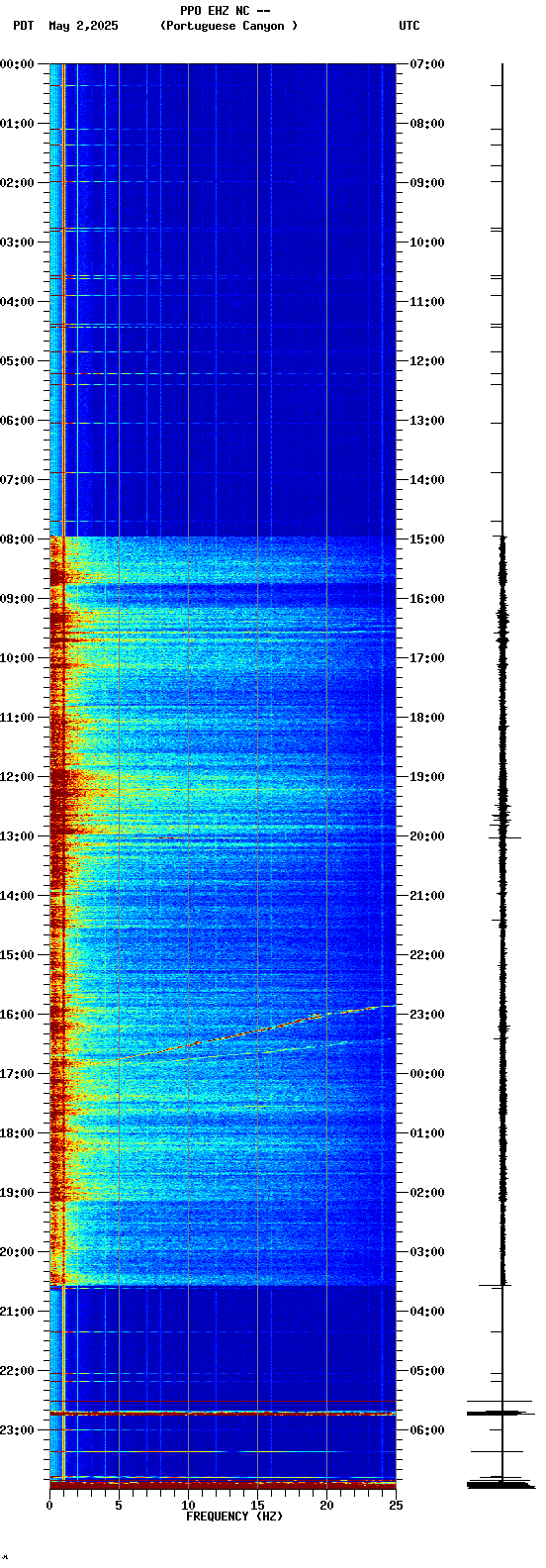Click the 04:00 PDT time label
Viewport: 546px width, 1568px height.
tap(17, 302)
